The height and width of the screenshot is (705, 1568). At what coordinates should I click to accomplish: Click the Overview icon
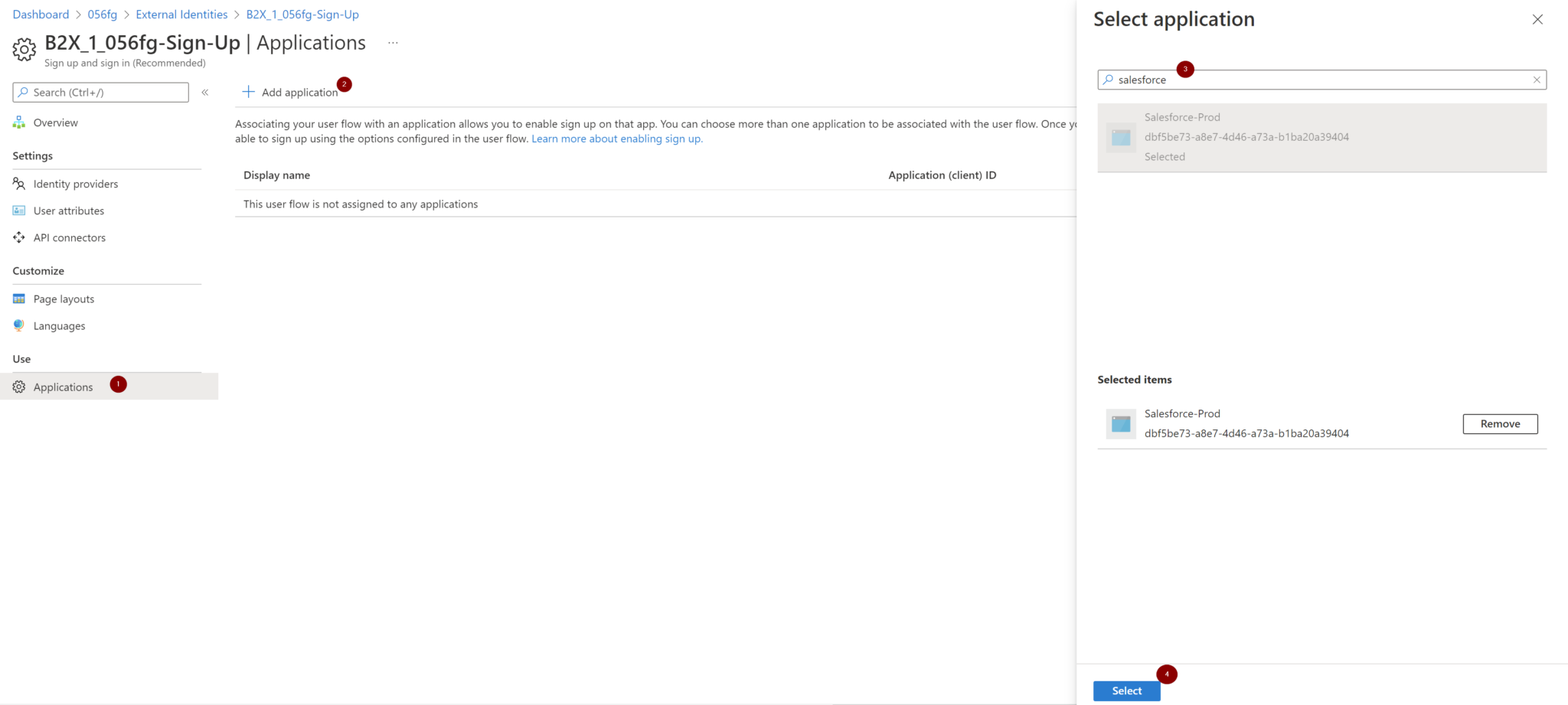point(18,122)
